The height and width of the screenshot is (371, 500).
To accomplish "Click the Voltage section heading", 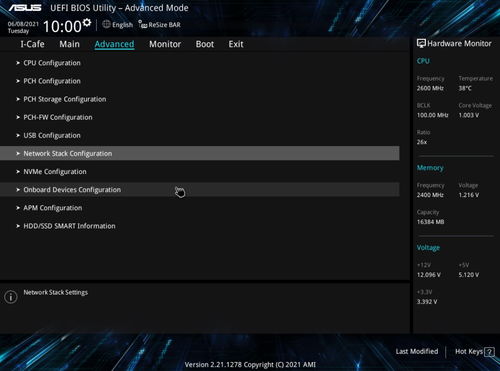I will [428, 248].
